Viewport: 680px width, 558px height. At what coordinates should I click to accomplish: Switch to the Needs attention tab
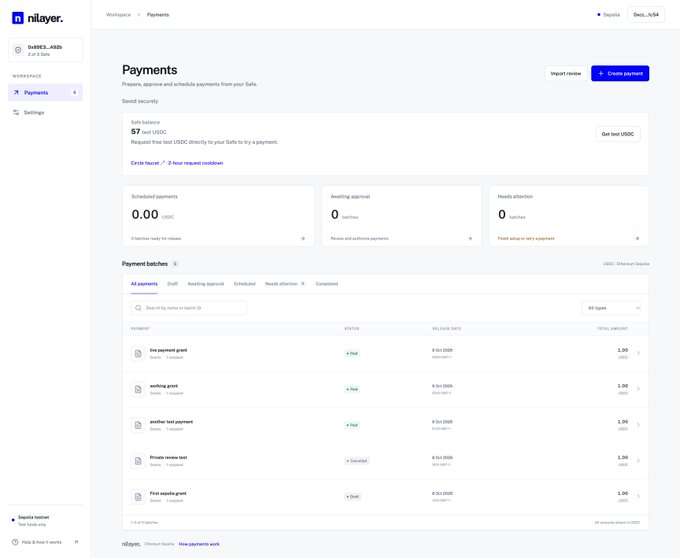pos(285,284)
